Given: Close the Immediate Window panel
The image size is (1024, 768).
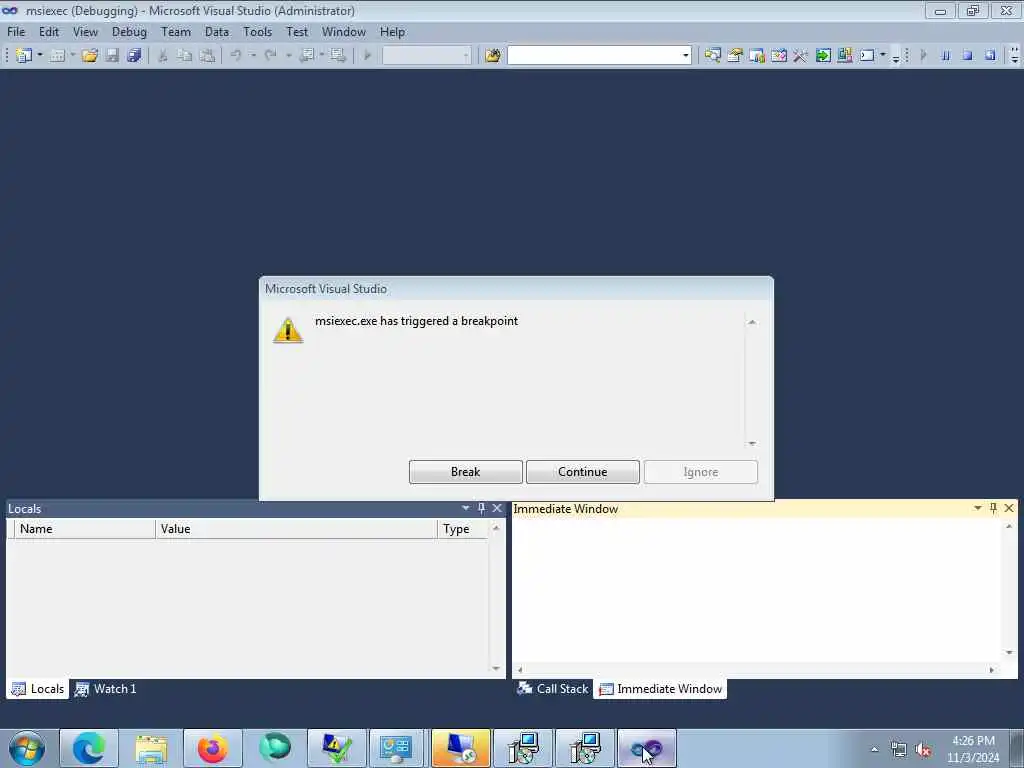Looking at the screenshot, I should 1009,508.
